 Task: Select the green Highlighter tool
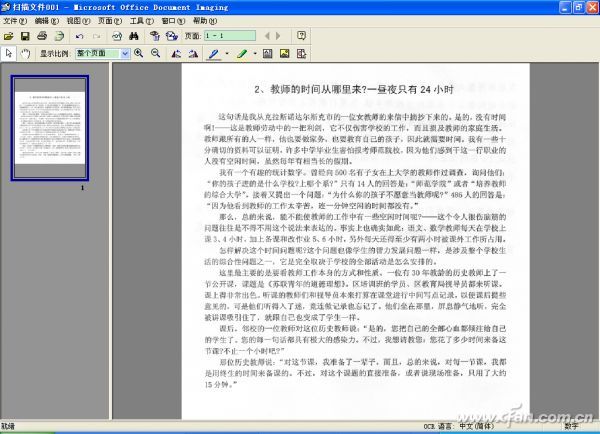point(242,54)
